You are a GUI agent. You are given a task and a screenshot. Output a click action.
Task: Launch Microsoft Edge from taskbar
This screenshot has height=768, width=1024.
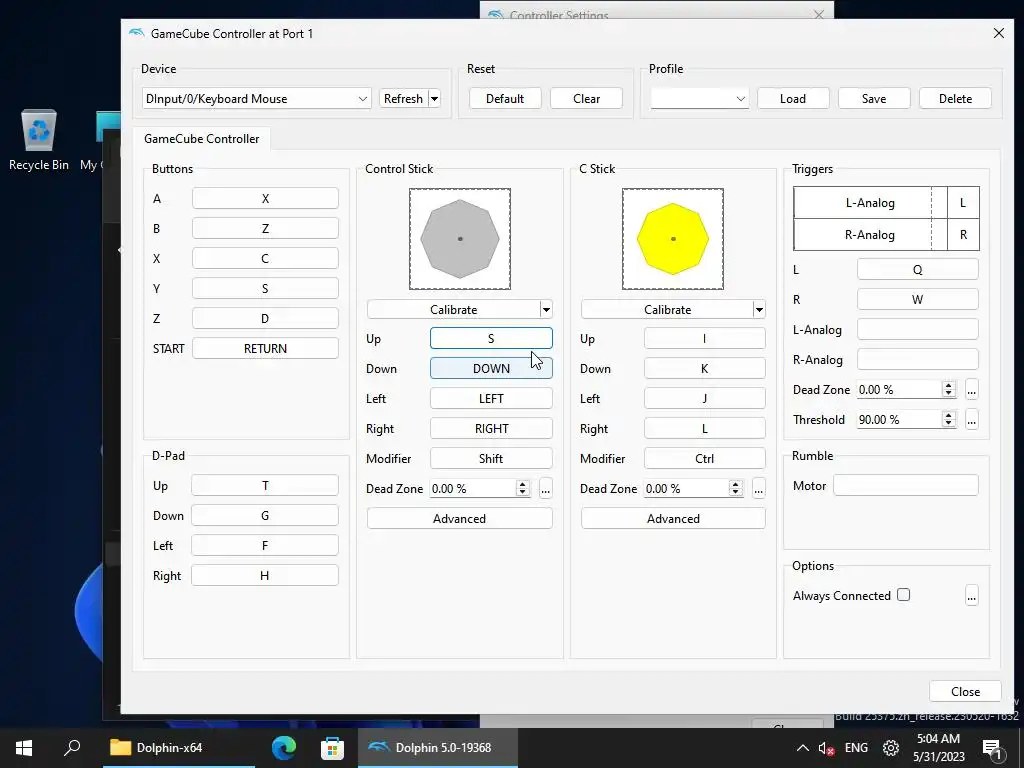tap(283, 747)
